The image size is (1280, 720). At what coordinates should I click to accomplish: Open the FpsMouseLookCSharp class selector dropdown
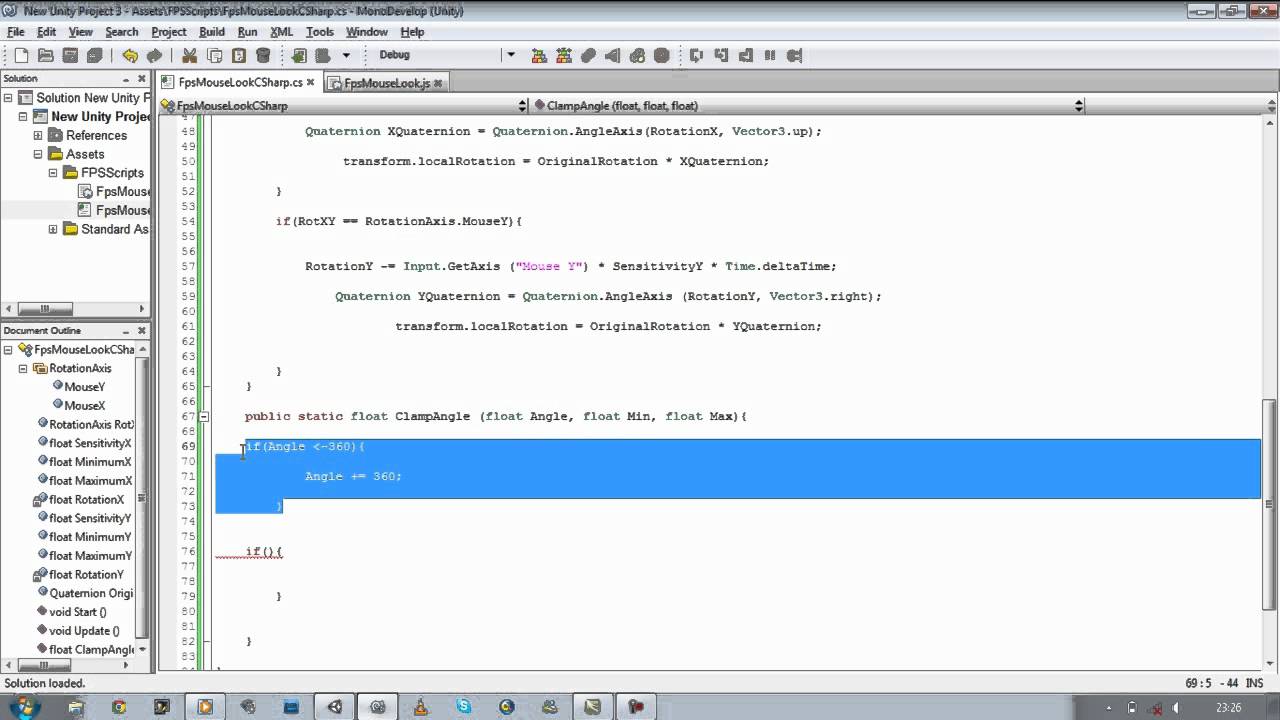coord(522,106)
